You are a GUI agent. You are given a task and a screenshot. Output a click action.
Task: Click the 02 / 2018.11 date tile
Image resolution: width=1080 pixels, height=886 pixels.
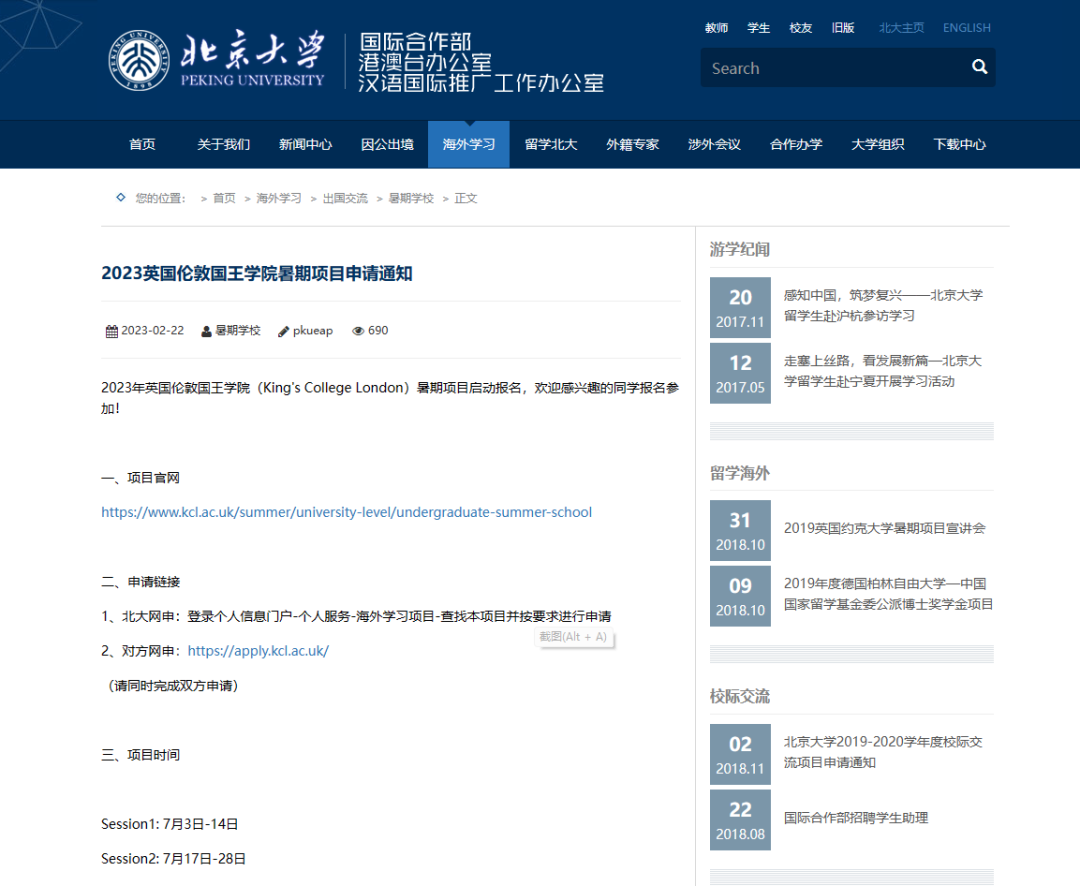click(x=740, y=754)
